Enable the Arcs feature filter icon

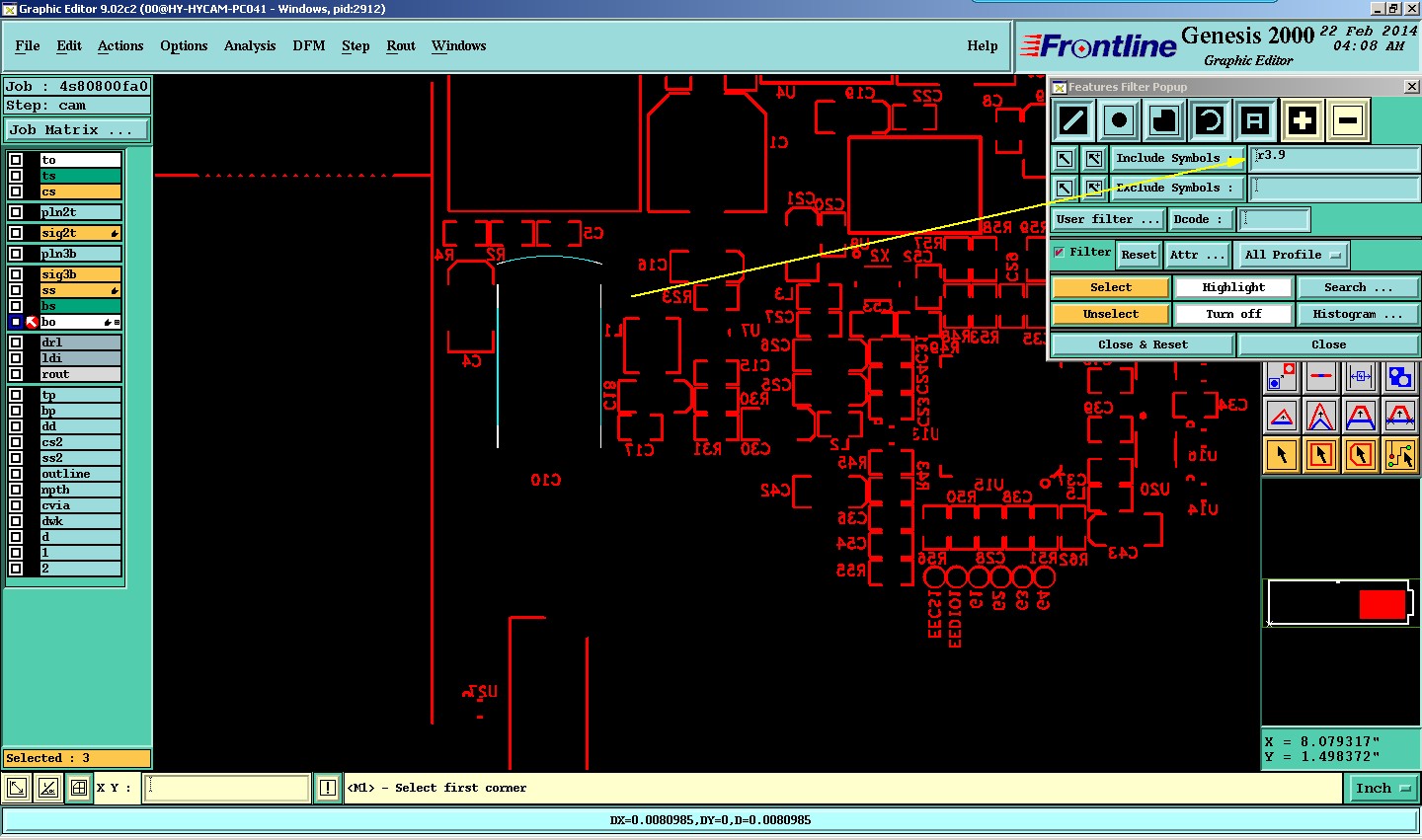click(1209, 120)
